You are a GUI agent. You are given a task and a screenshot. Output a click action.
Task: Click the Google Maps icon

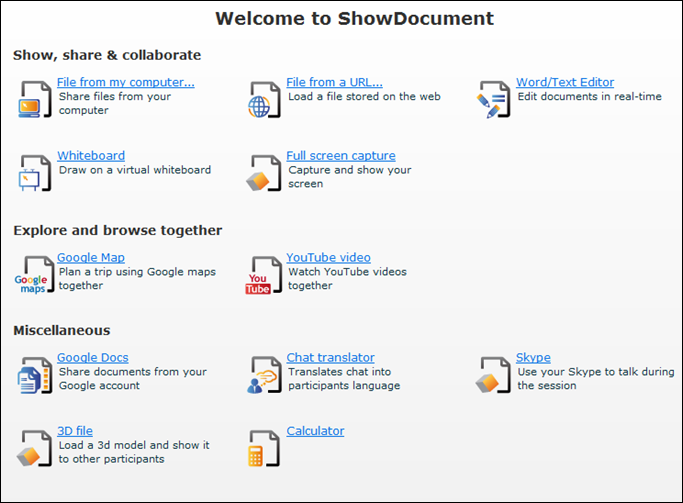33,275
